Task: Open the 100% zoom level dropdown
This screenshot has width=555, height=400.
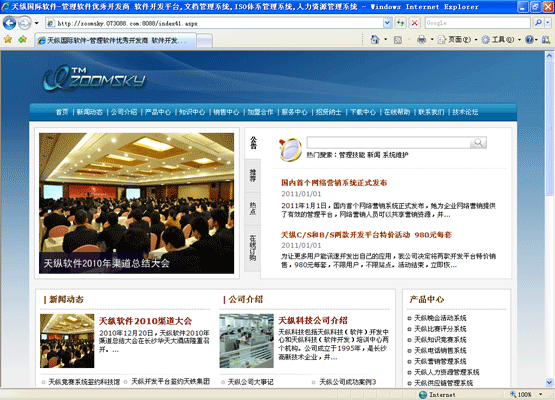Action: pos(540,394)
